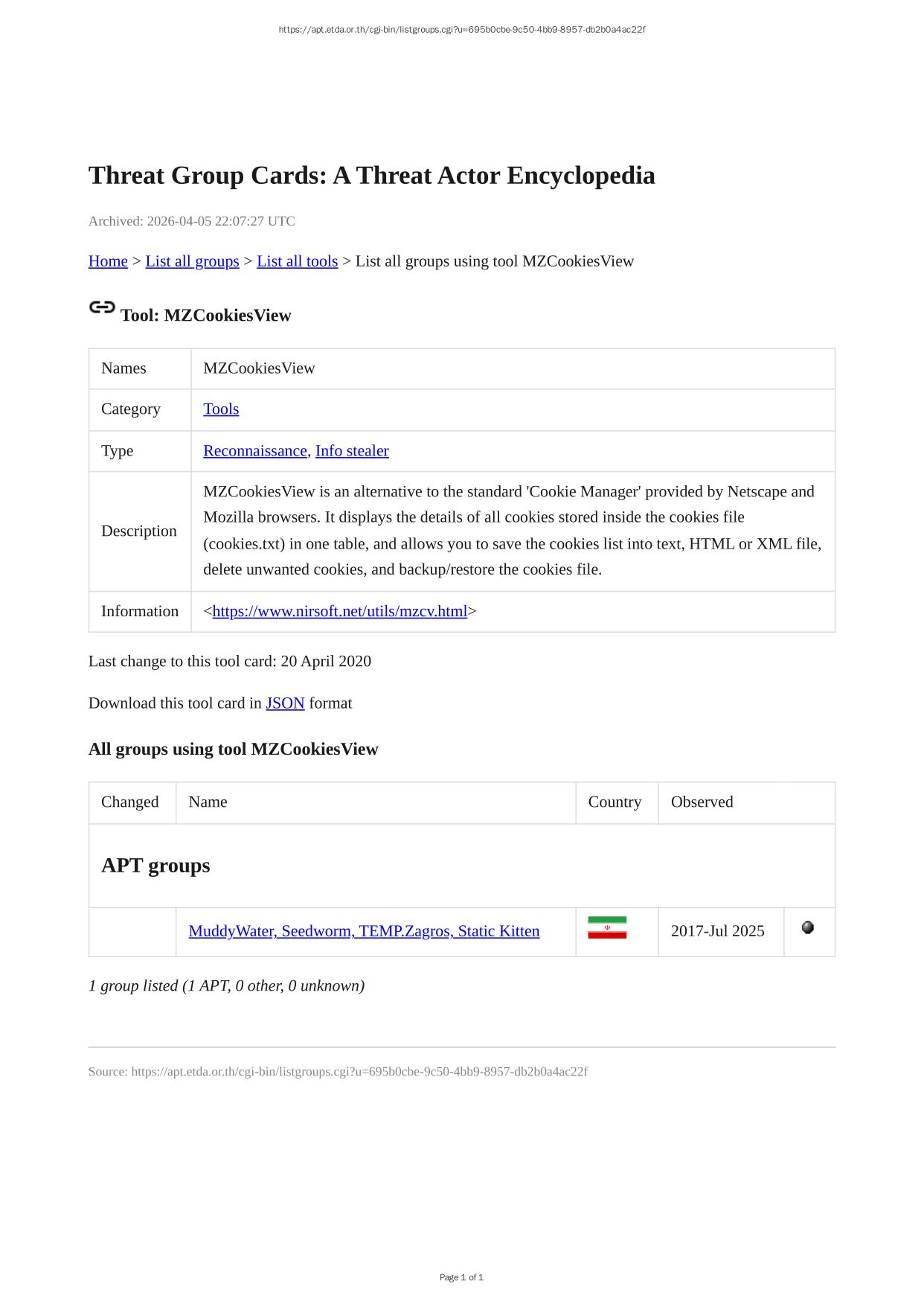Click the Source URL in footer
This screenshot has height=1307, width=924.
click(359, 1072)
